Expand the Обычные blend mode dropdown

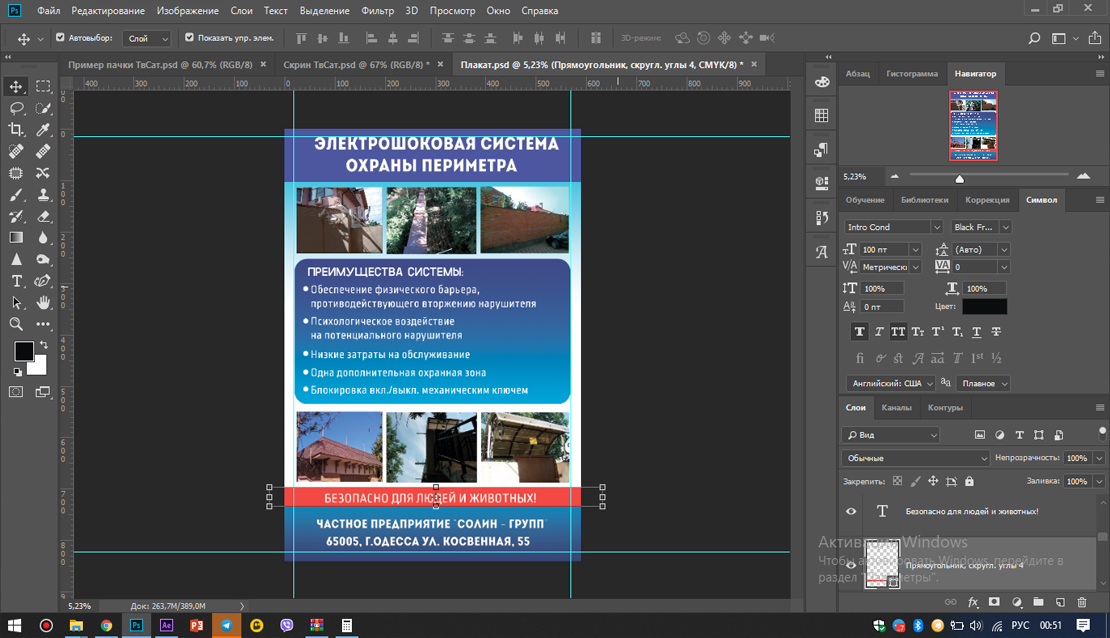point(983,458)
